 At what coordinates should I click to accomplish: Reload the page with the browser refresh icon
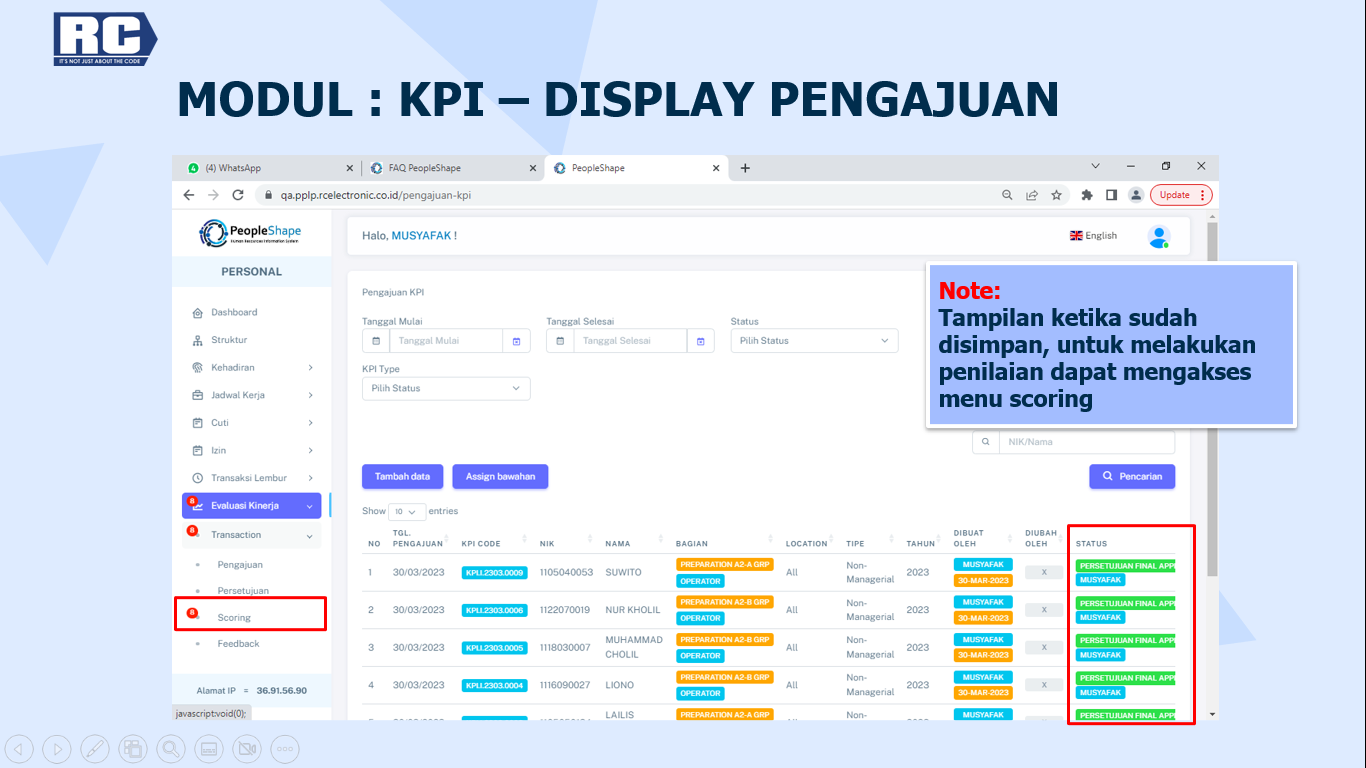point(238,195)
